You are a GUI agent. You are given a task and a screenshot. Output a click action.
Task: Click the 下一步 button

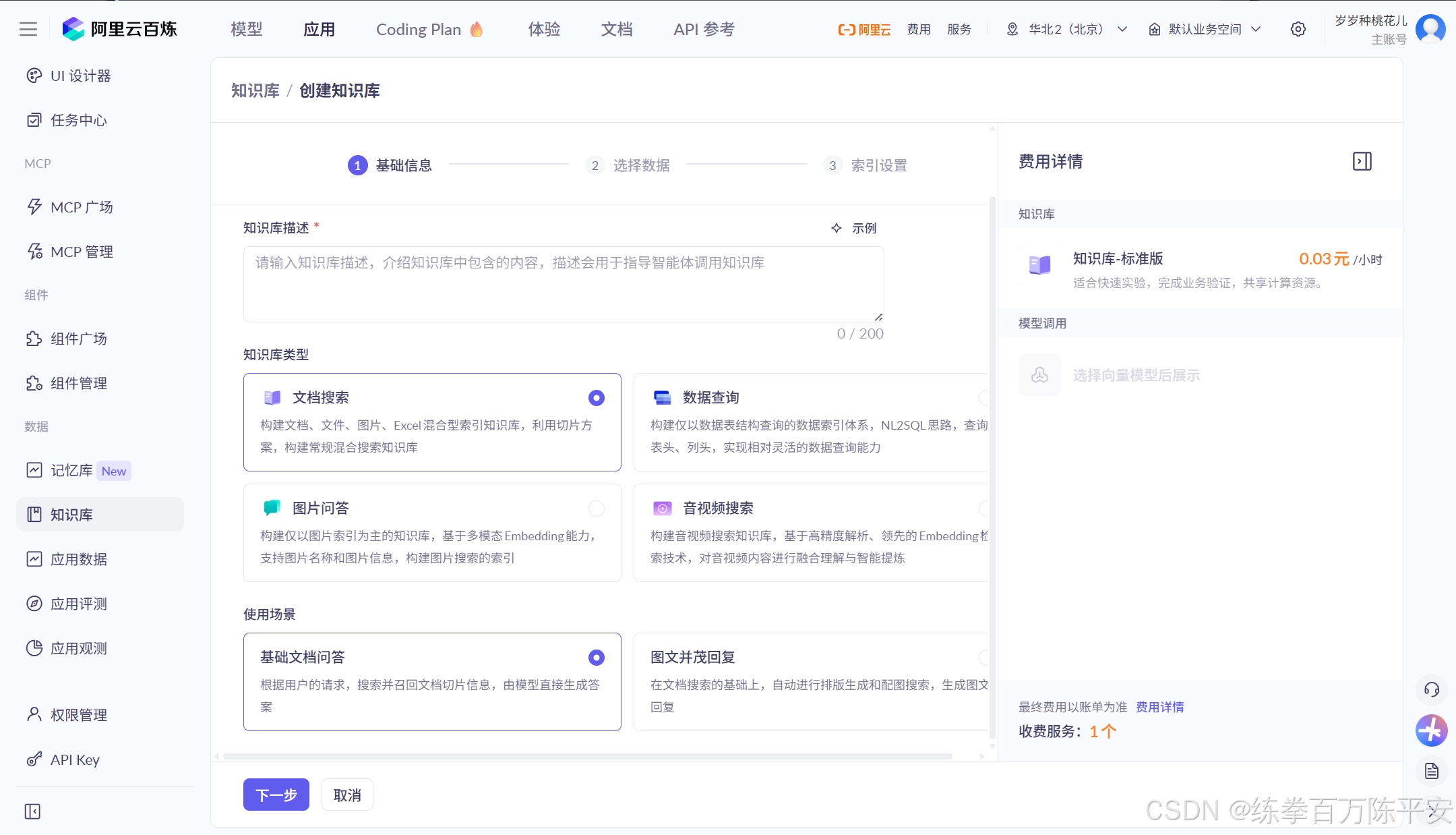coord(276,795)
